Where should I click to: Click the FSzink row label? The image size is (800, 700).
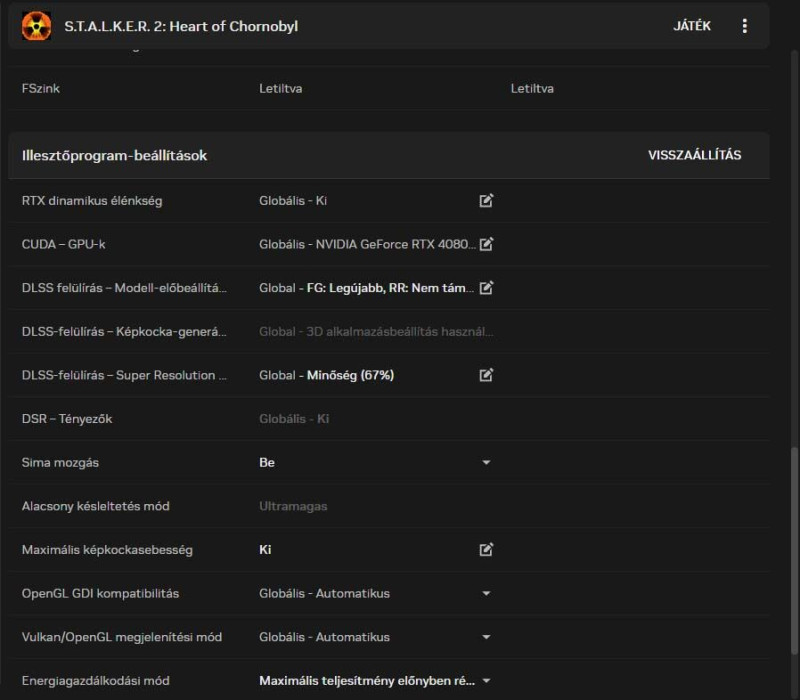[x=41, y=89]
